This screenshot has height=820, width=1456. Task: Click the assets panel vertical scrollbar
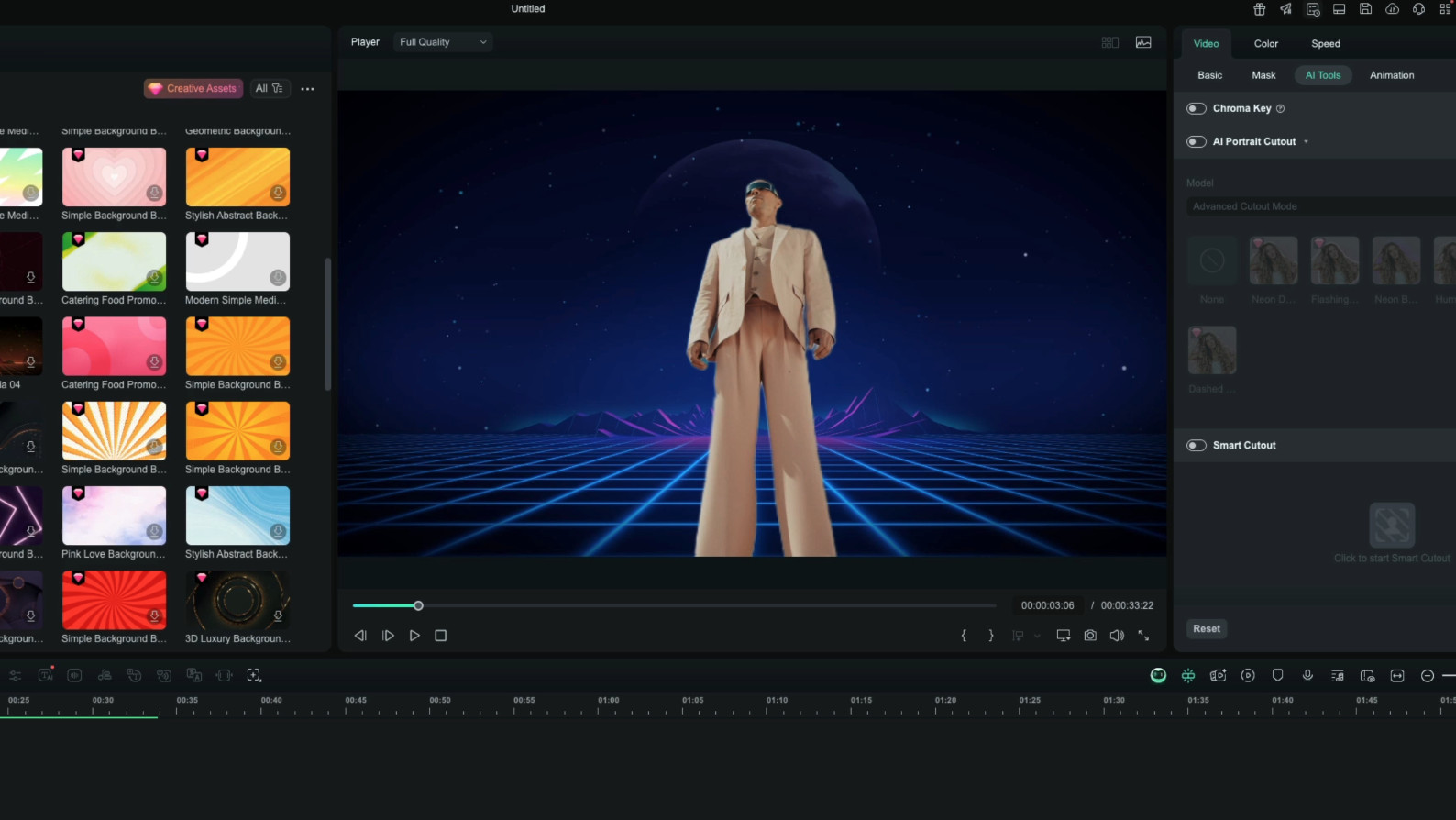click(x=327, y=324)
